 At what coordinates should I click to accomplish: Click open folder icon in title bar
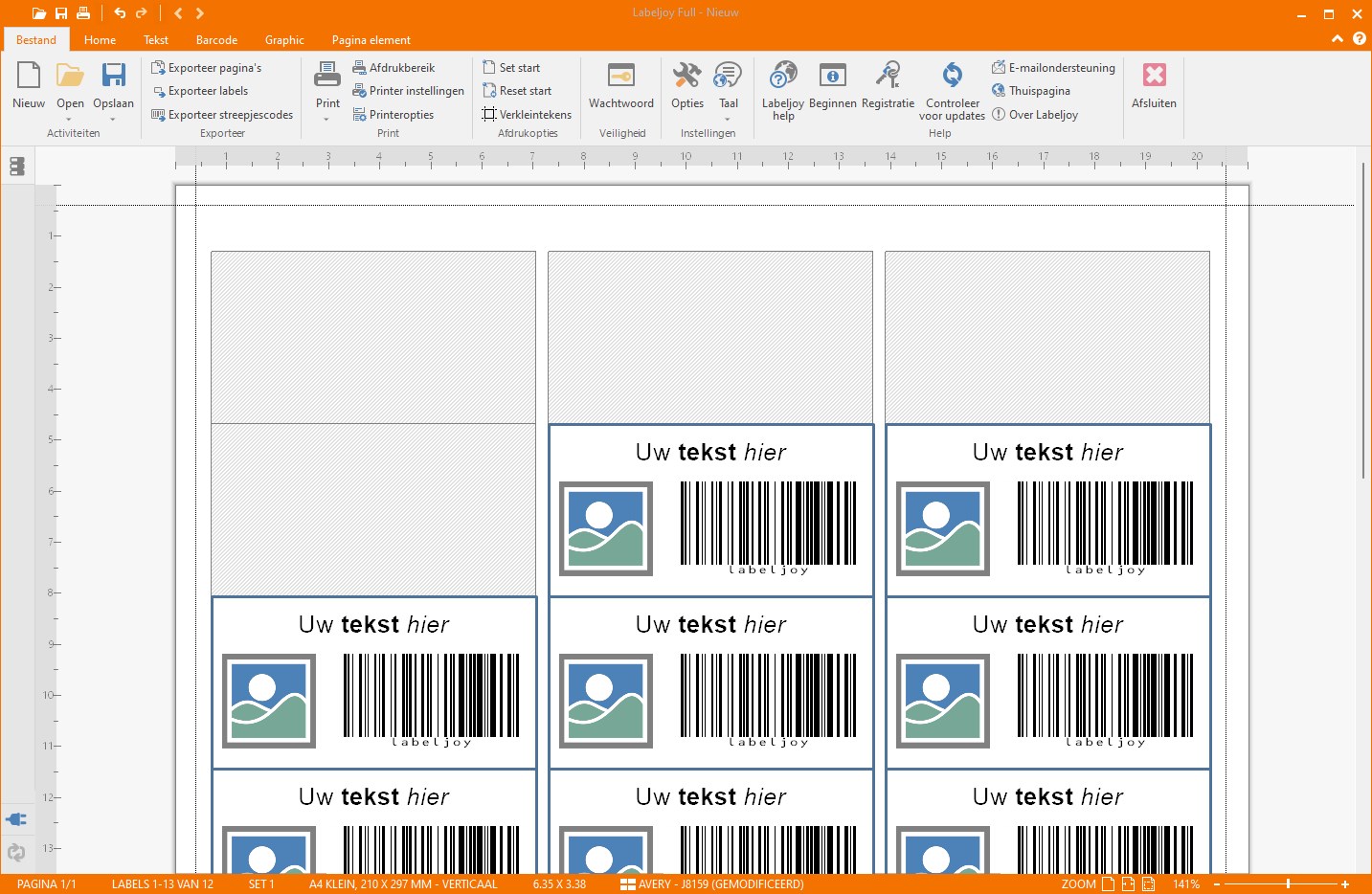tap(39, 13)
